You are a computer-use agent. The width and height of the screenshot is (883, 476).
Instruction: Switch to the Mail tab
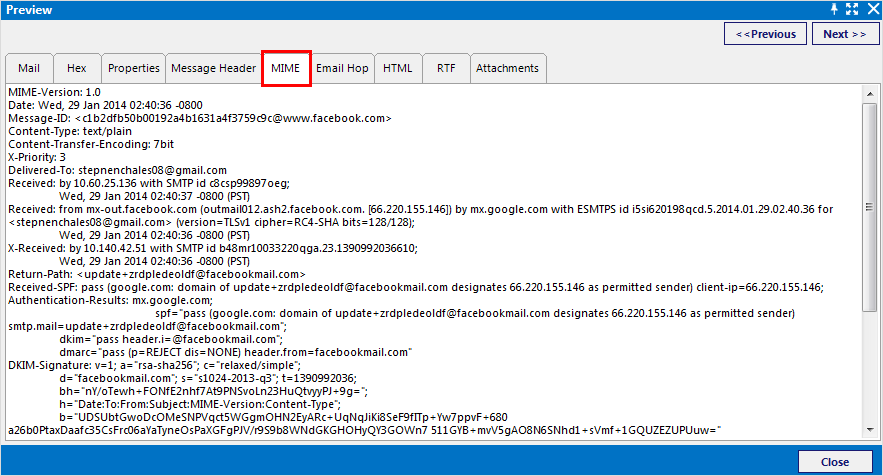click(29, 68)
